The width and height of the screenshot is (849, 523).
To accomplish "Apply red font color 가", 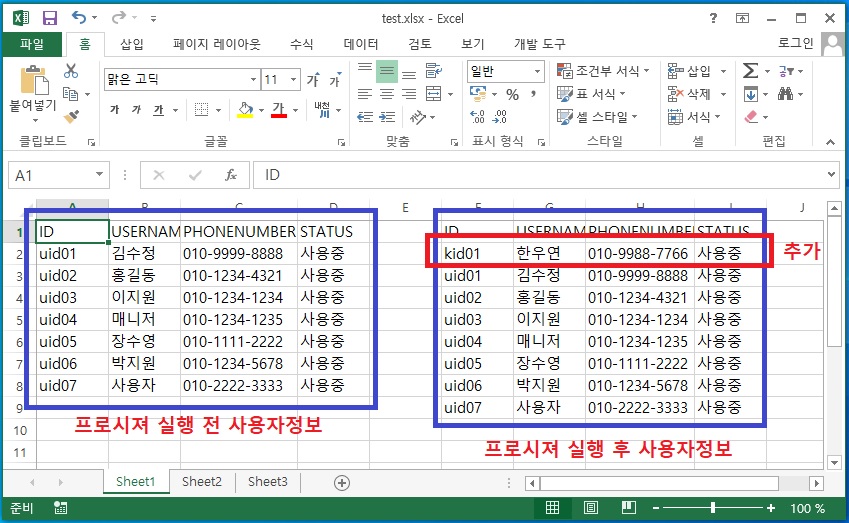I will (279, 110).
